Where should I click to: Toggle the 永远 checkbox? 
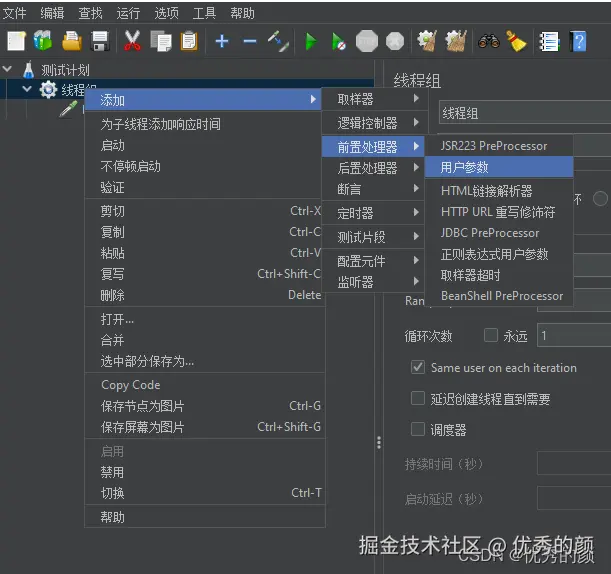[x=491, y=335]
